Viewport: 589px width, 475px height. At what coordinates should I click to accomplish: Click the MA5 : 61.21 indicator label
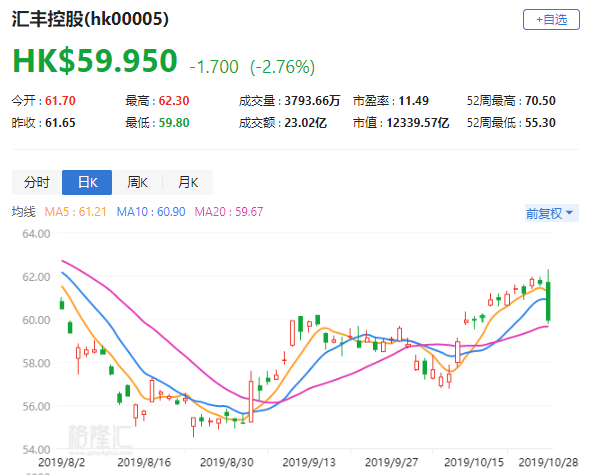pos(76,212)
